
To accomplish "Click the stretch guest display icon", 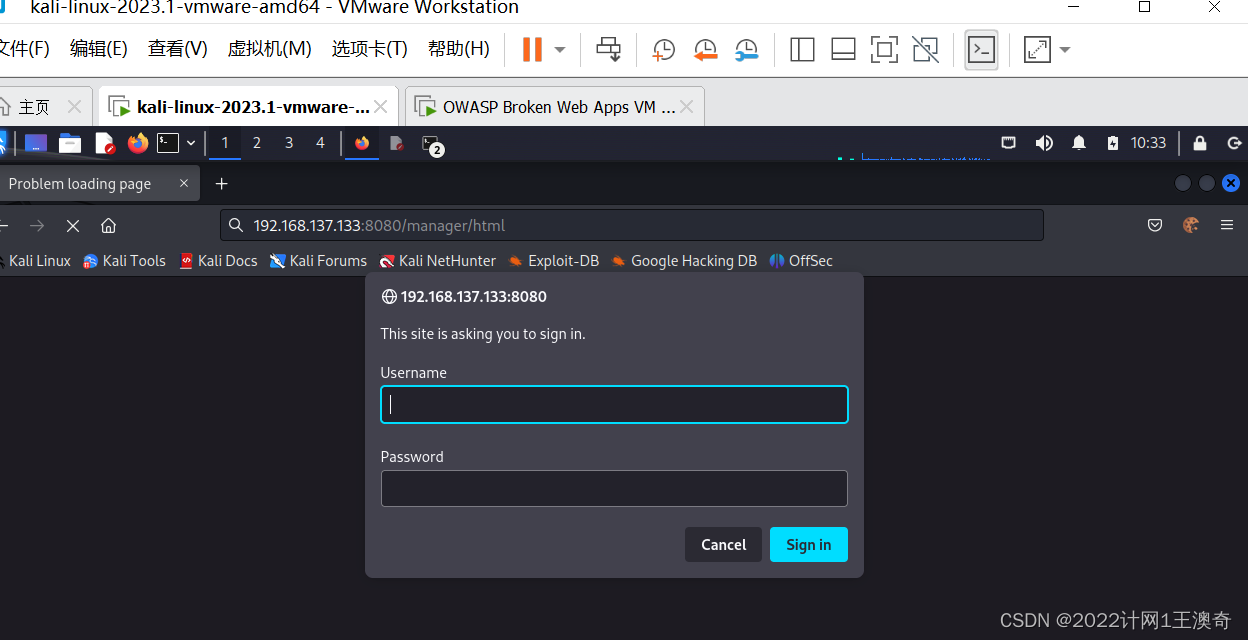I will [1037, 49].
